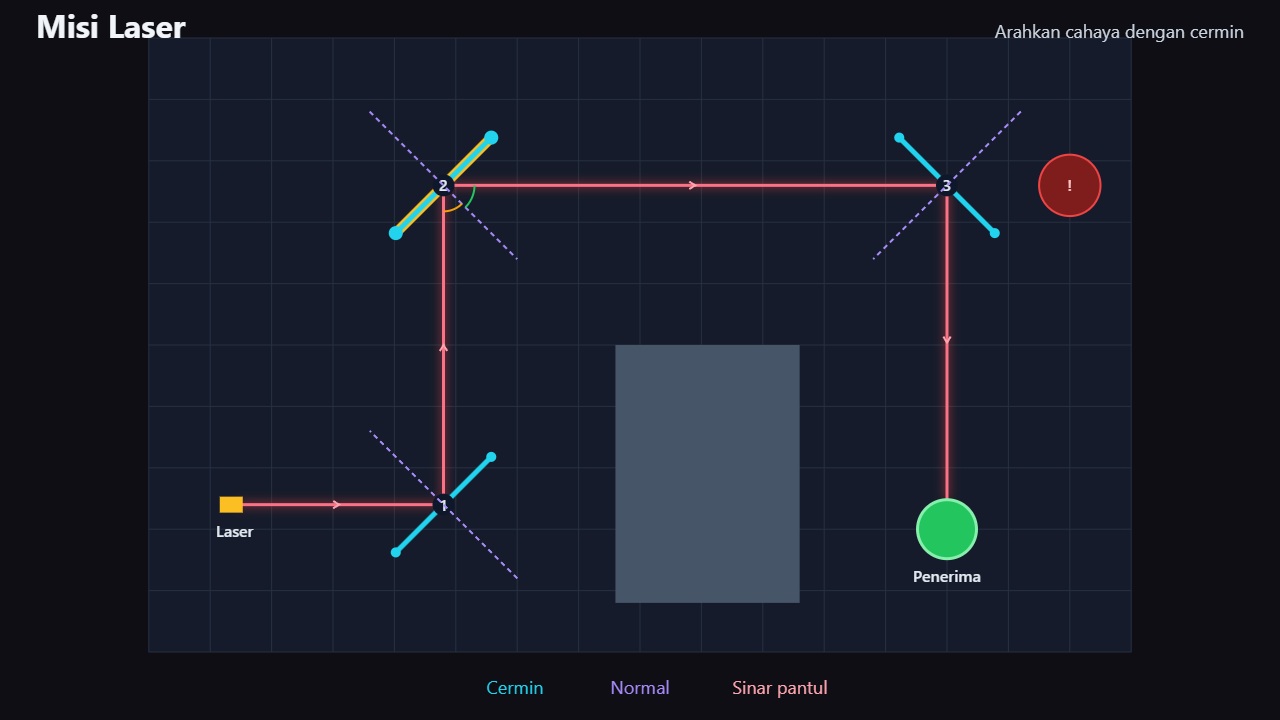This screenshot has width=1280, height=720.
Task: Click the "Penerima" label under the receiver
Action: pyautogui.click(x=947, y=577)
